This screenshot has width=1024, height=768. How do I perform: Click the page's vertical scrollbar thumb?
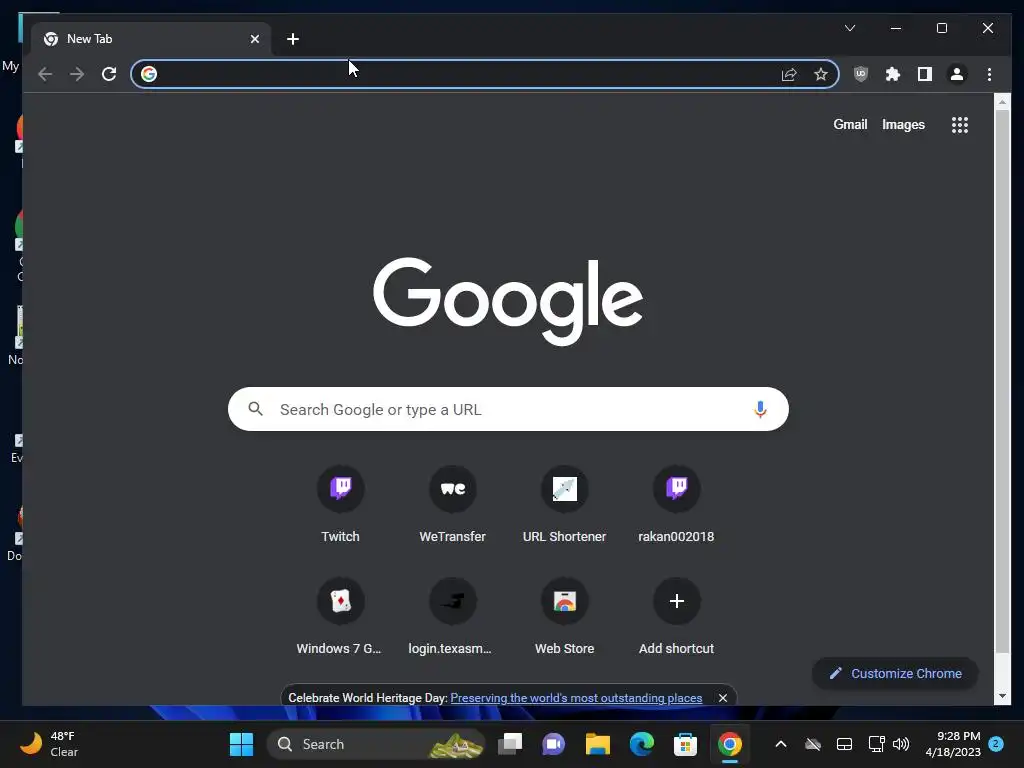1002,381
